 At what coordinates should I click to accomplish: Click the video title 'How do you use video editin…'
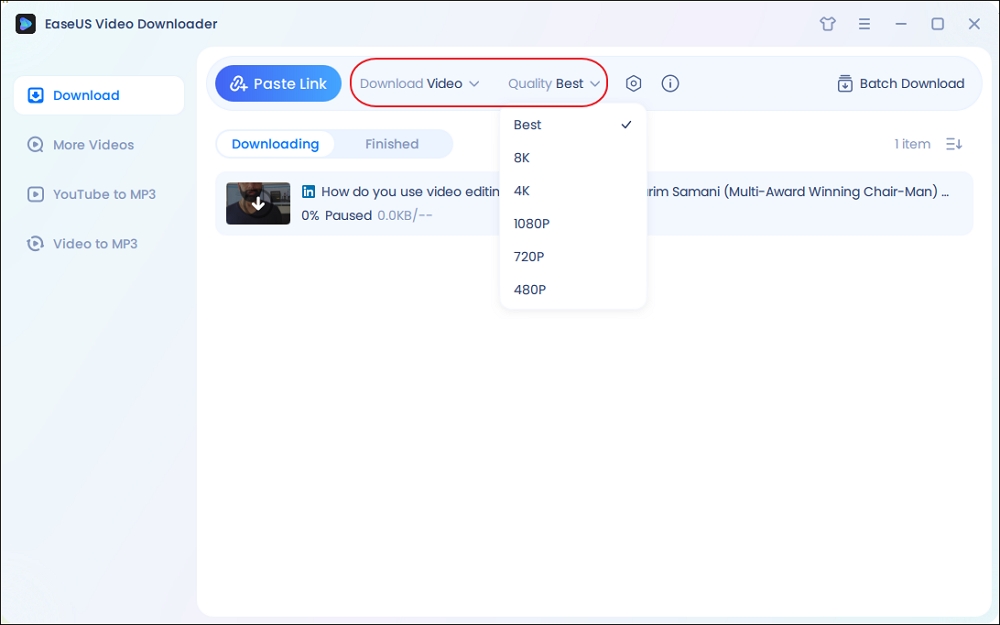[x=411, y=191]
